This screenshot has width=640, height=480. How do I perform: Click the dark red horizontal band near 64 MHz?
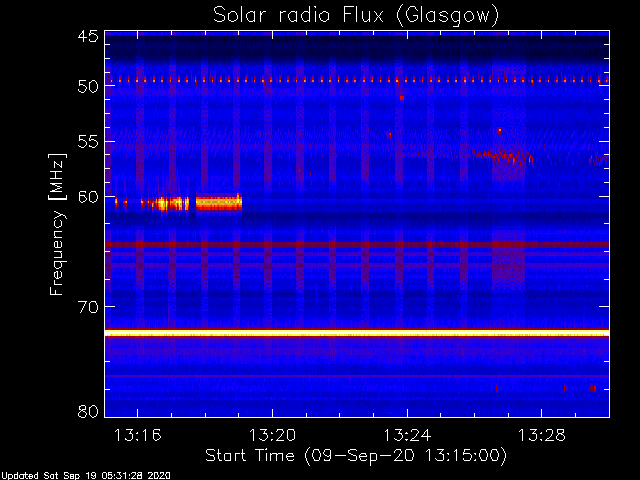[x=357, y=244]
